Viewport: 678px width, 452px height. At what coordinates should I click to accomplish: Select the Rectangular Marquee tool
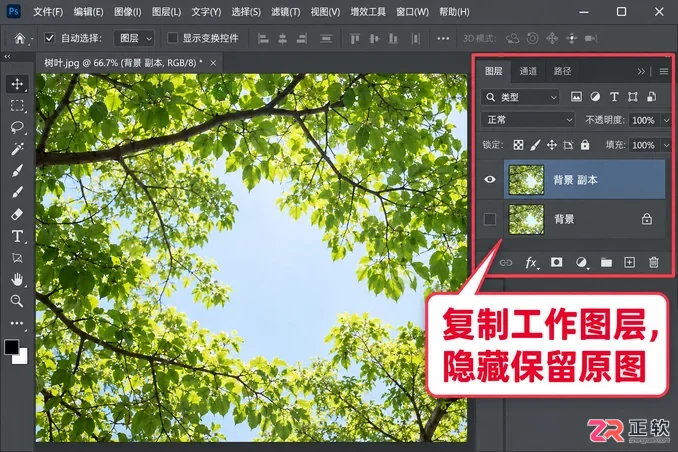(x=17, y=106)
